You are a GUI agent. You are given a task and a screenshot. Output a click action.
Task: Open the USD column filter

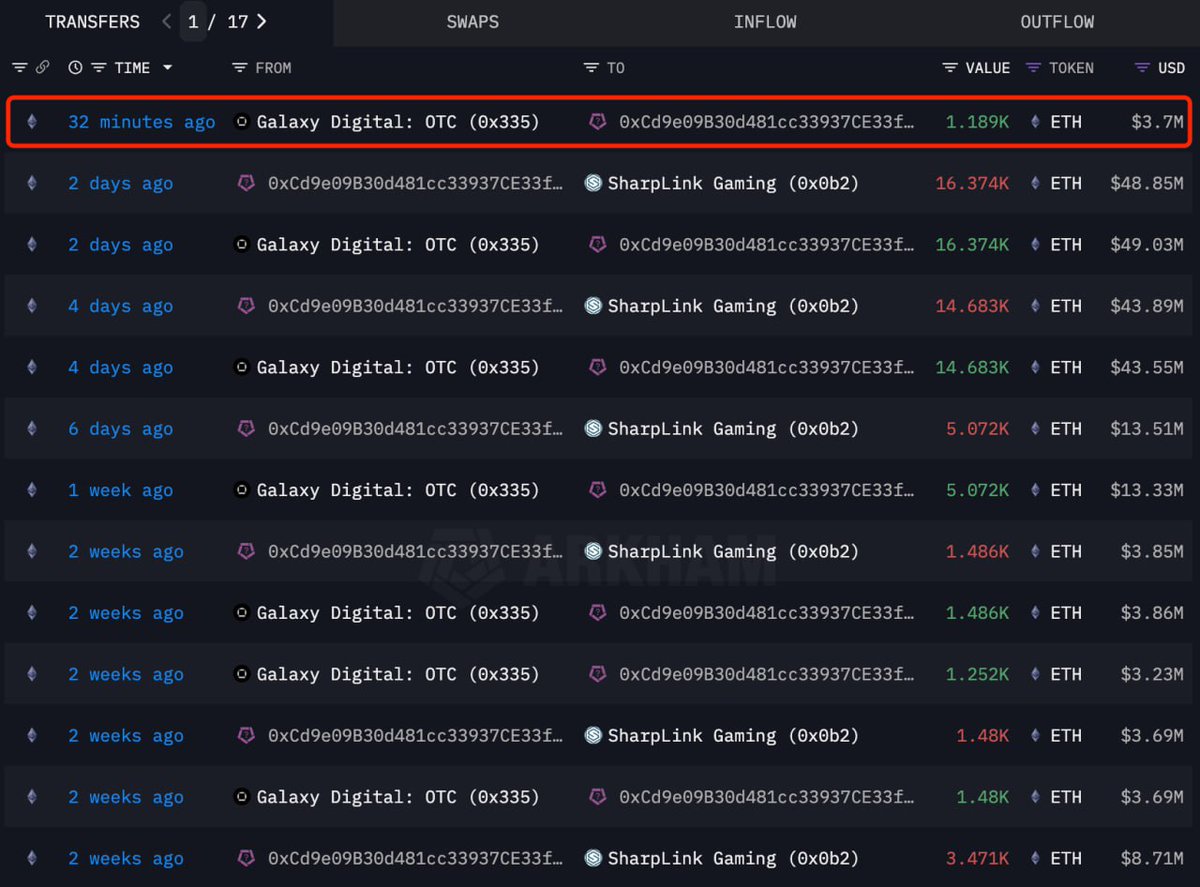tap(1142, 68)
